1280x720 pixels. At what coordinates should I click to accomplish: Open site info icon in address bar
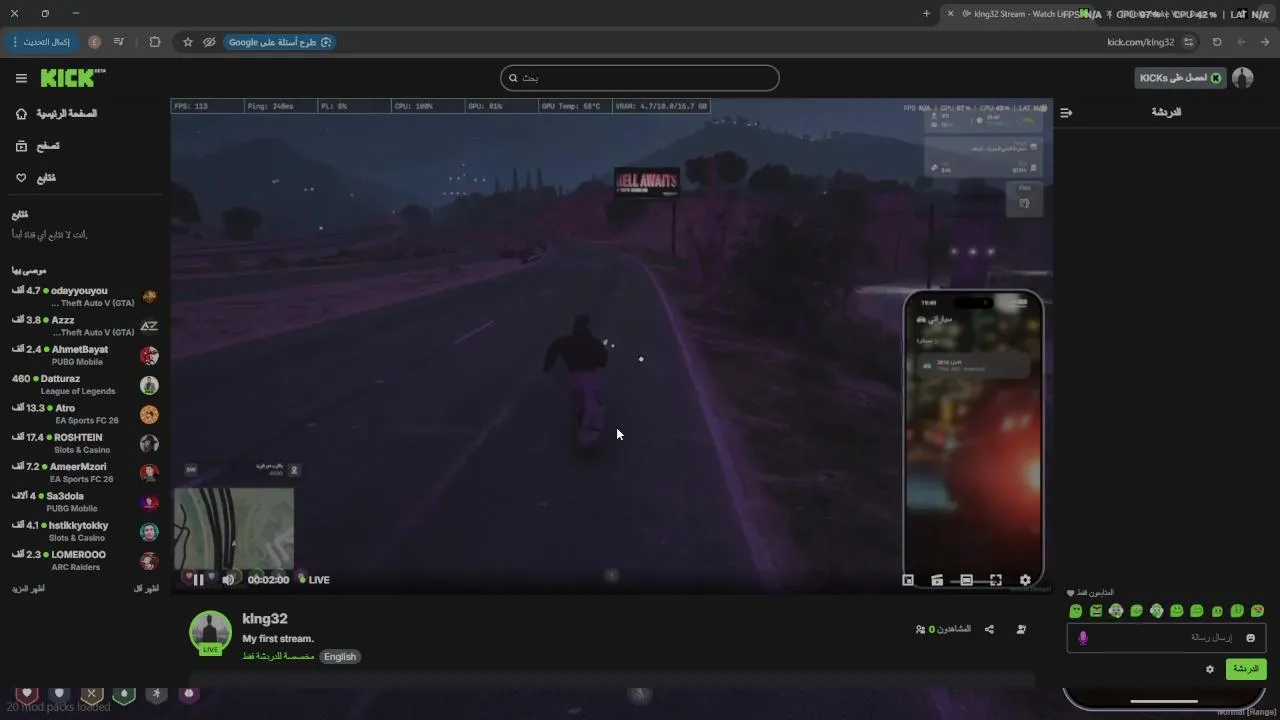[1188, 42]
